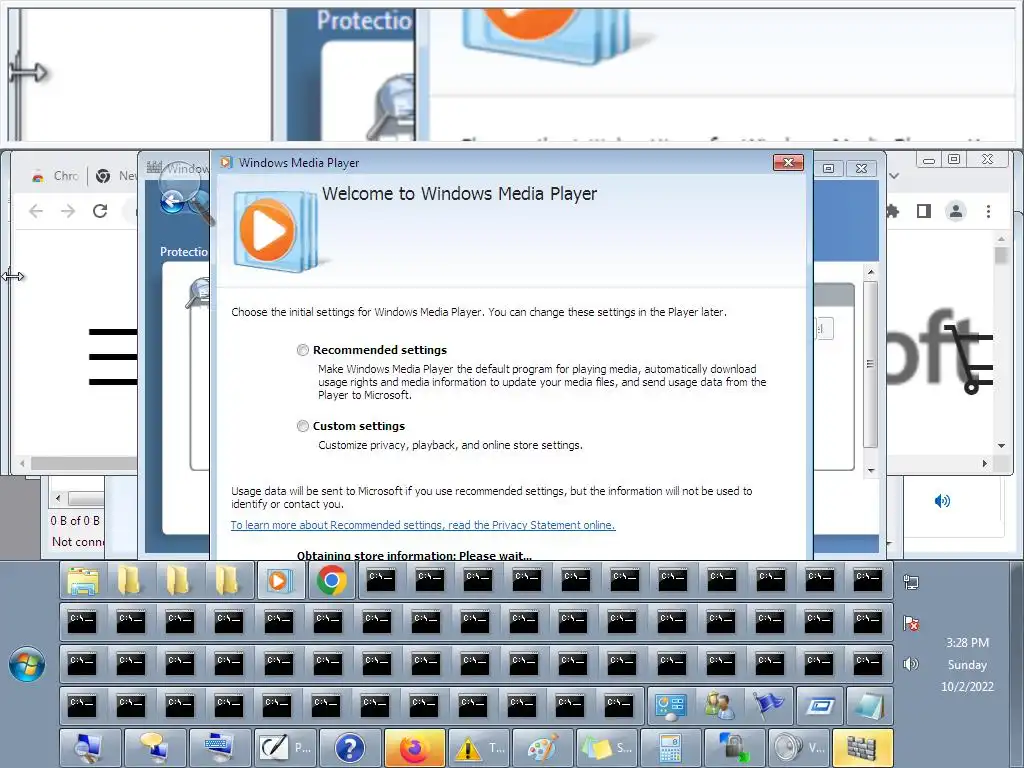Click Chrome's back navigation arrow
The image size is (1024, 768).
(36, 211)
